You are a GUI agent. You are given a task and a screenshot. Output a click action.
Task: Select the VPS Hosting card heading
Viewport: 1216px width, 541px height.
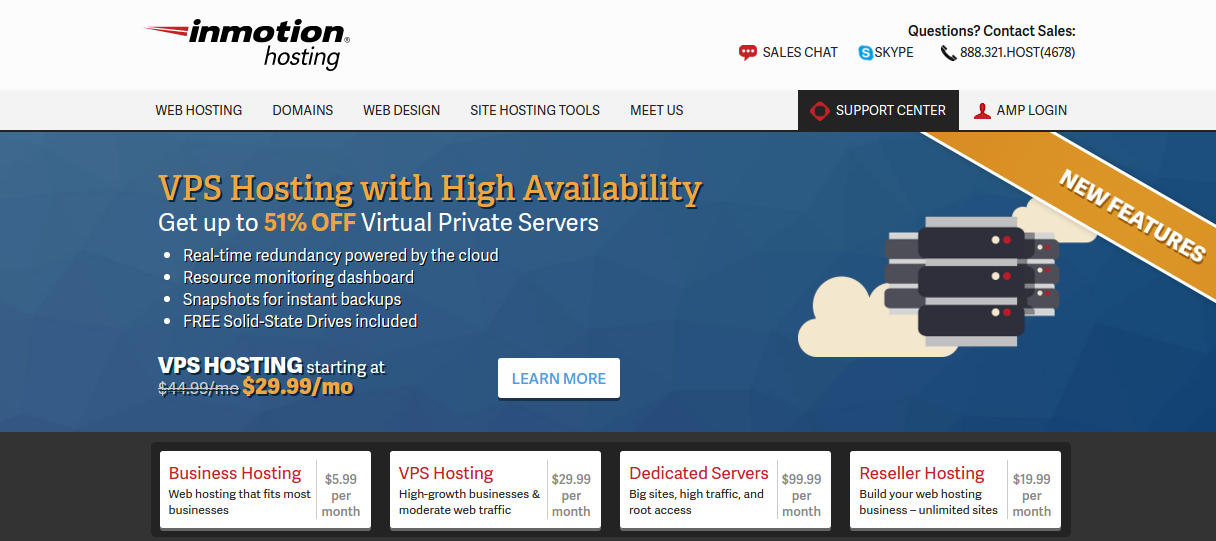[446, 473]
